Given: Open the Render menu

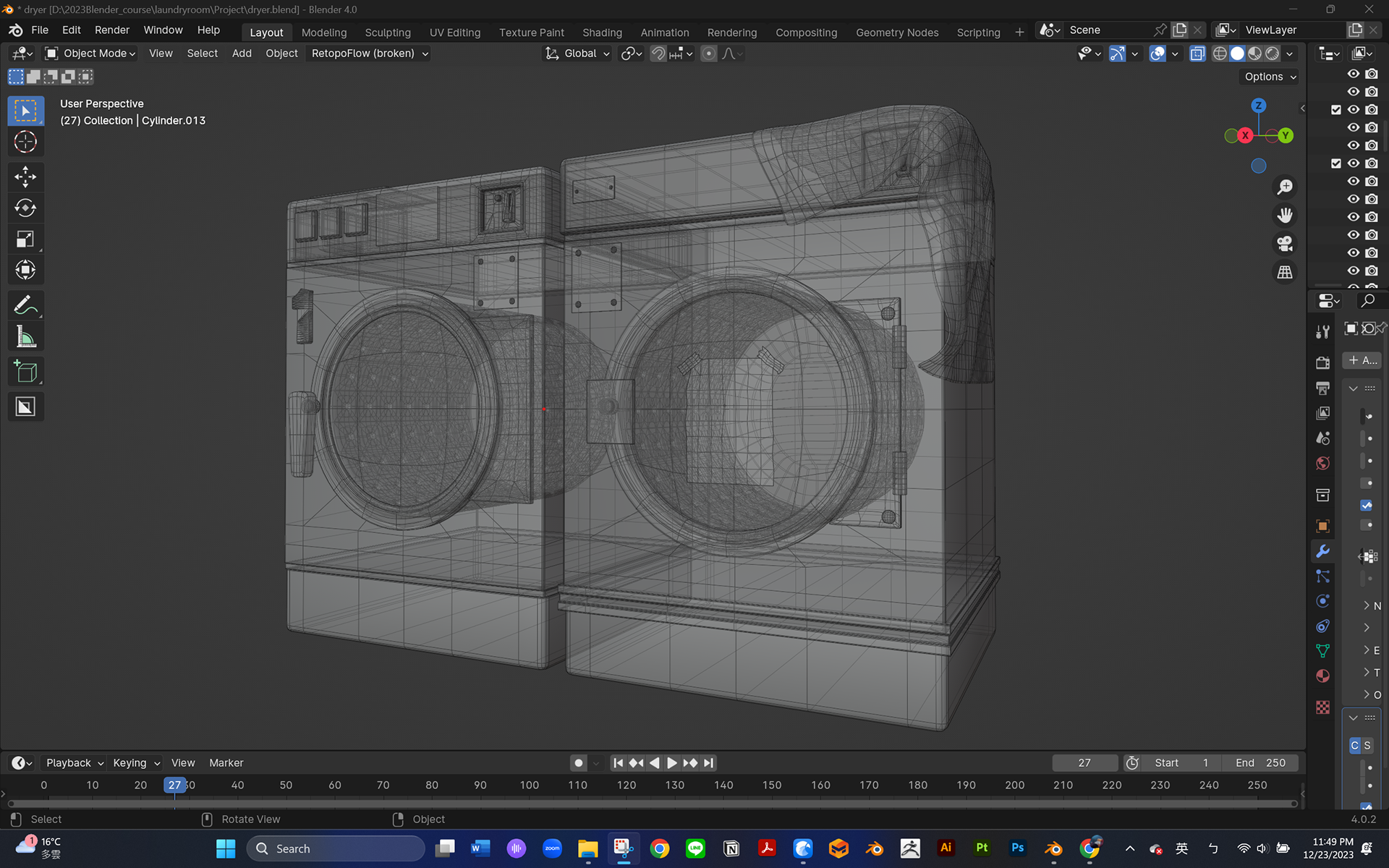Looking at the screenshot, I should [x=111, y=30].
